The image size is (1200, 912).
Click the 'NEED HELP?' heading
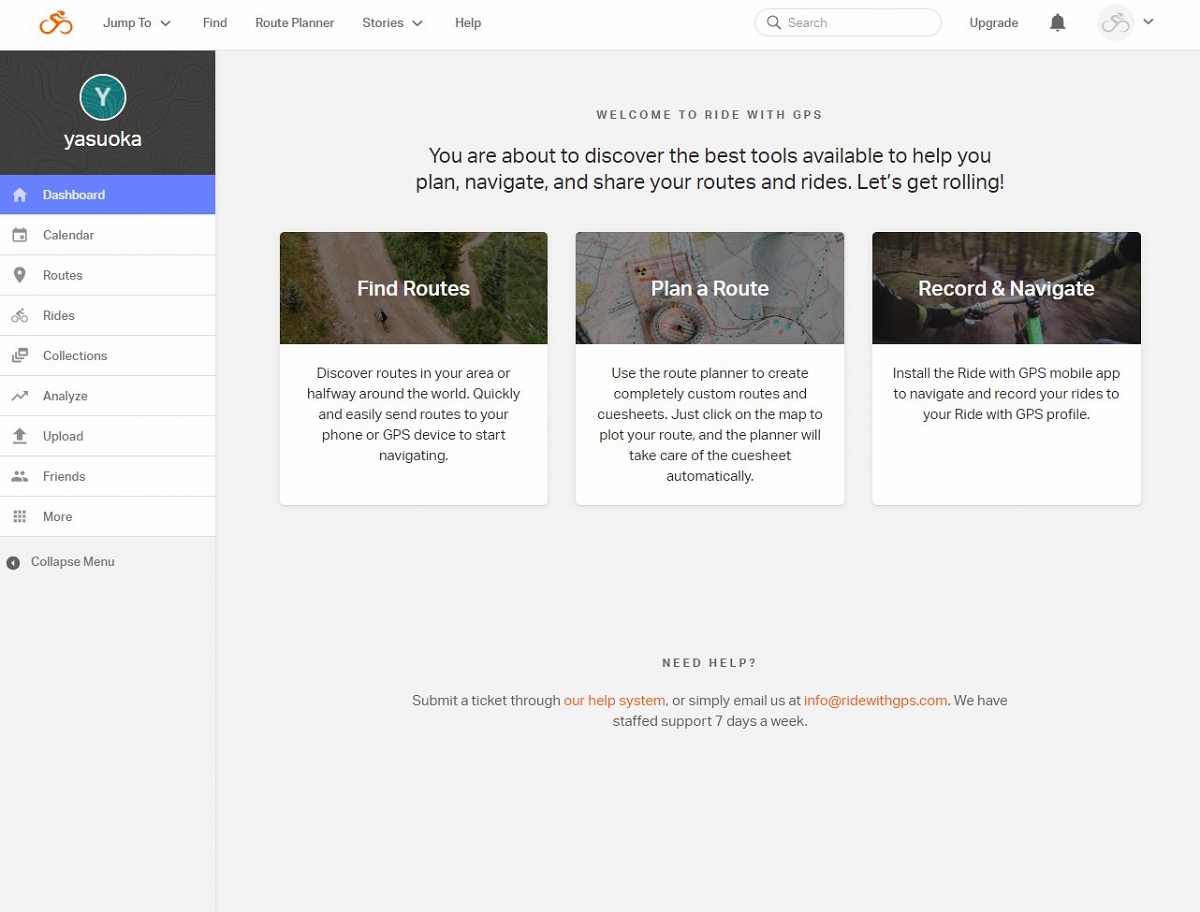tap(709, 663)
